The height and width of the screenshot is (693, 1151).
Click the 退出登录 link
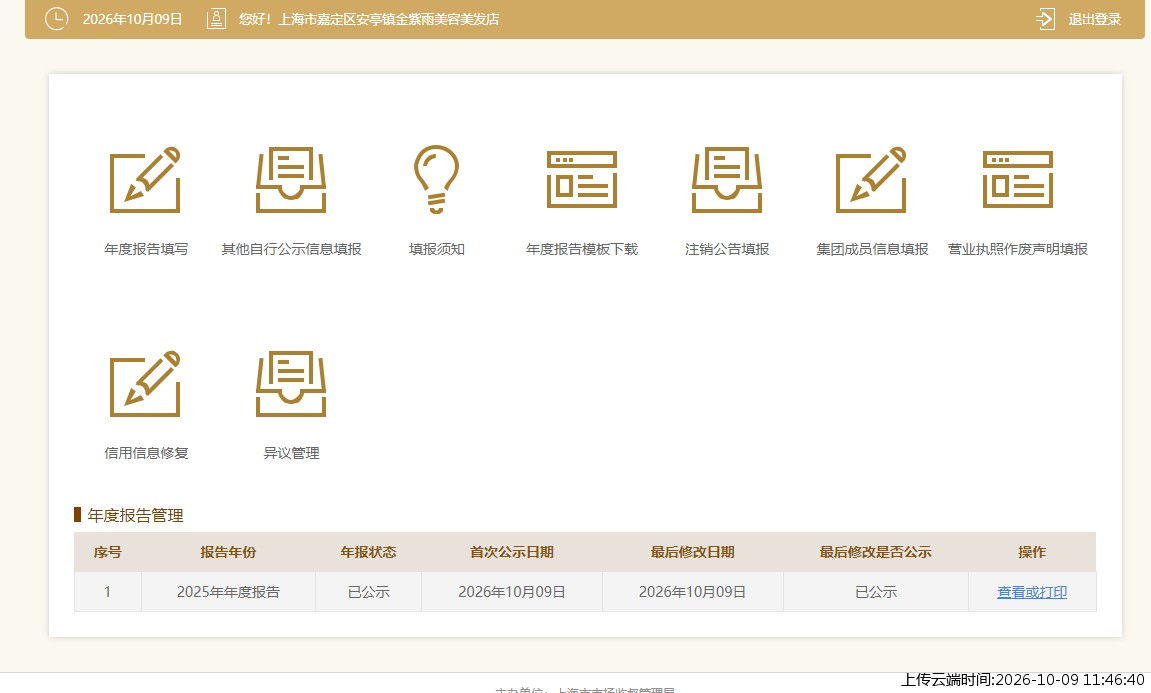coord(1094,19)
